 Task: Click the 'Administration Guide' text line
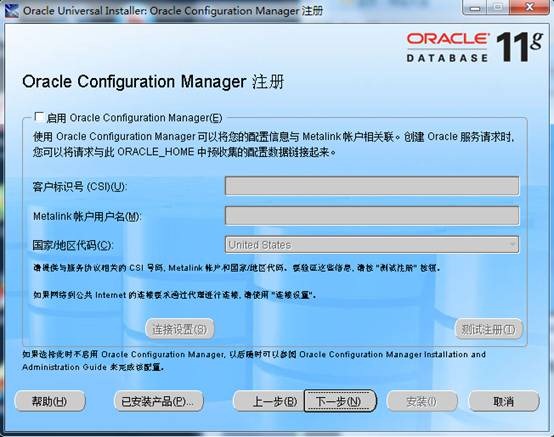tap(93, 367)
